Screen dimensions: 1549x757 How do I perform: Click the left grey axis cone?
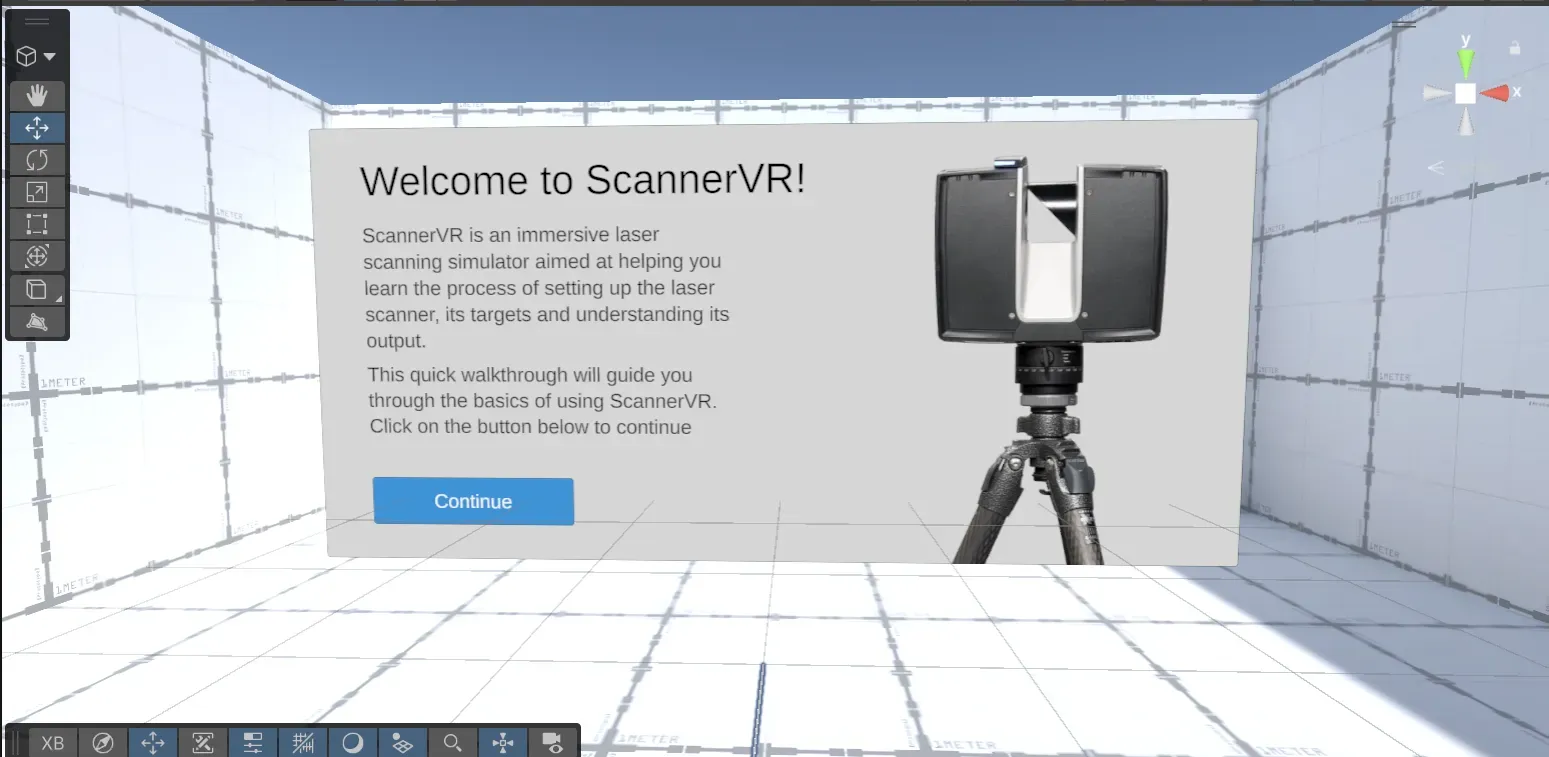click(1436, 93)
